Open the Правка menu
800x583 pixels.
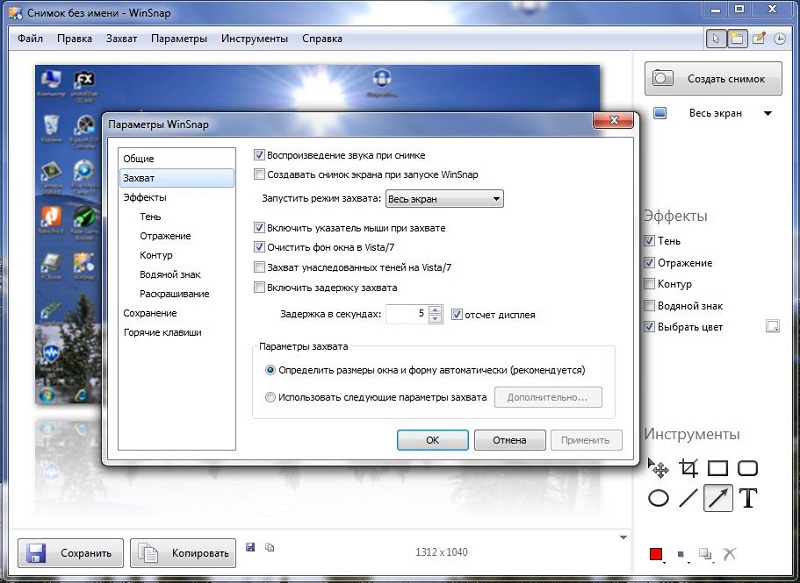click(74, 39)
